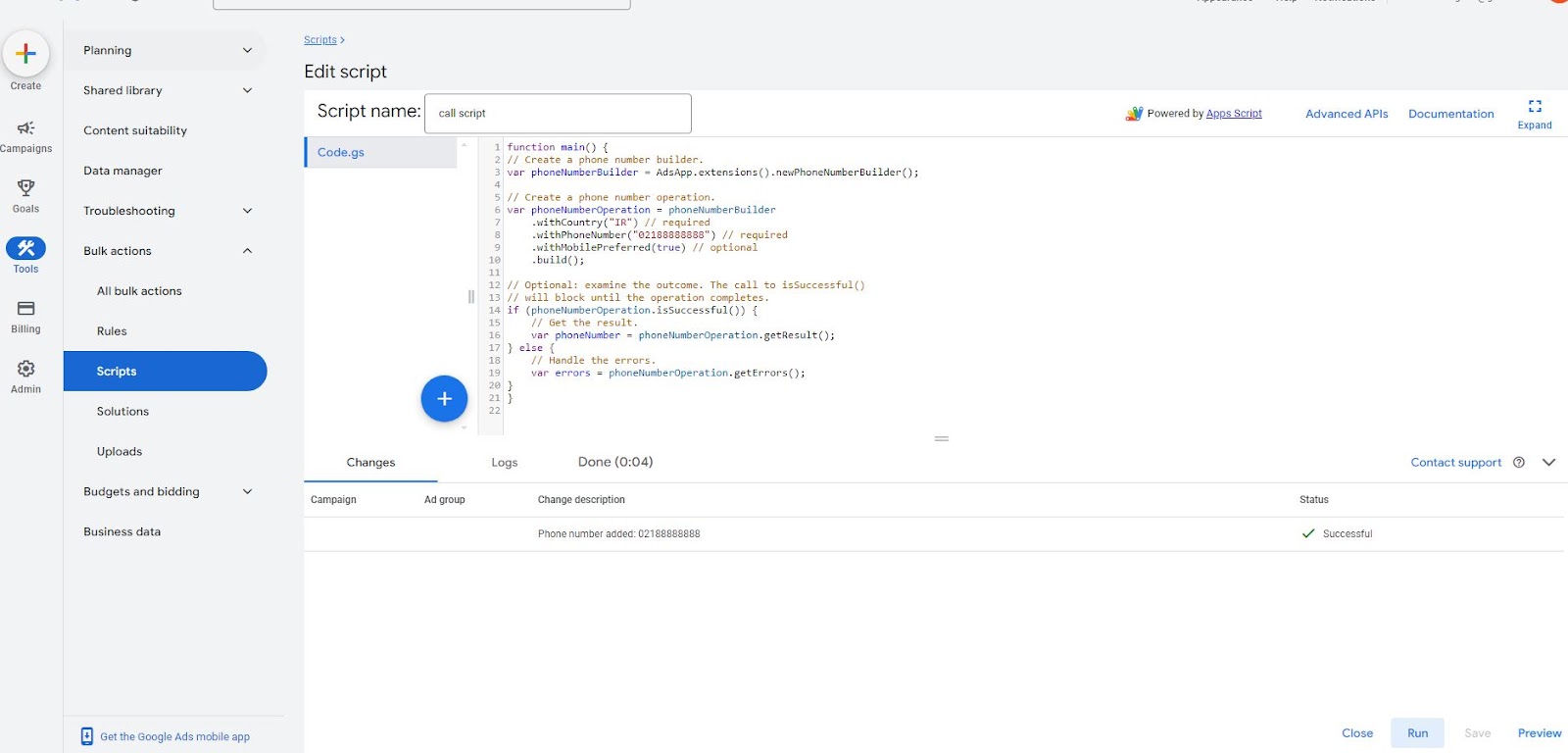Click the Successful status checkmark icon
1568x753 pixels.
tap(1307, 533)
